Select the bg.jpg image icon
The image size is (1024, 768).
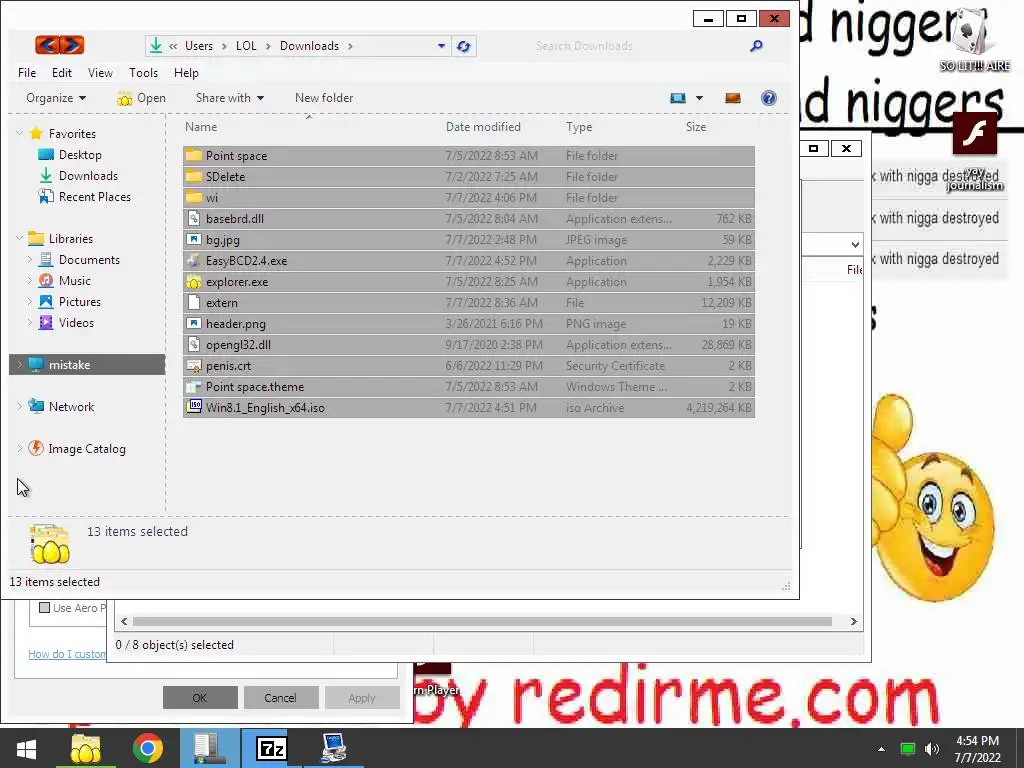[193, 240]
